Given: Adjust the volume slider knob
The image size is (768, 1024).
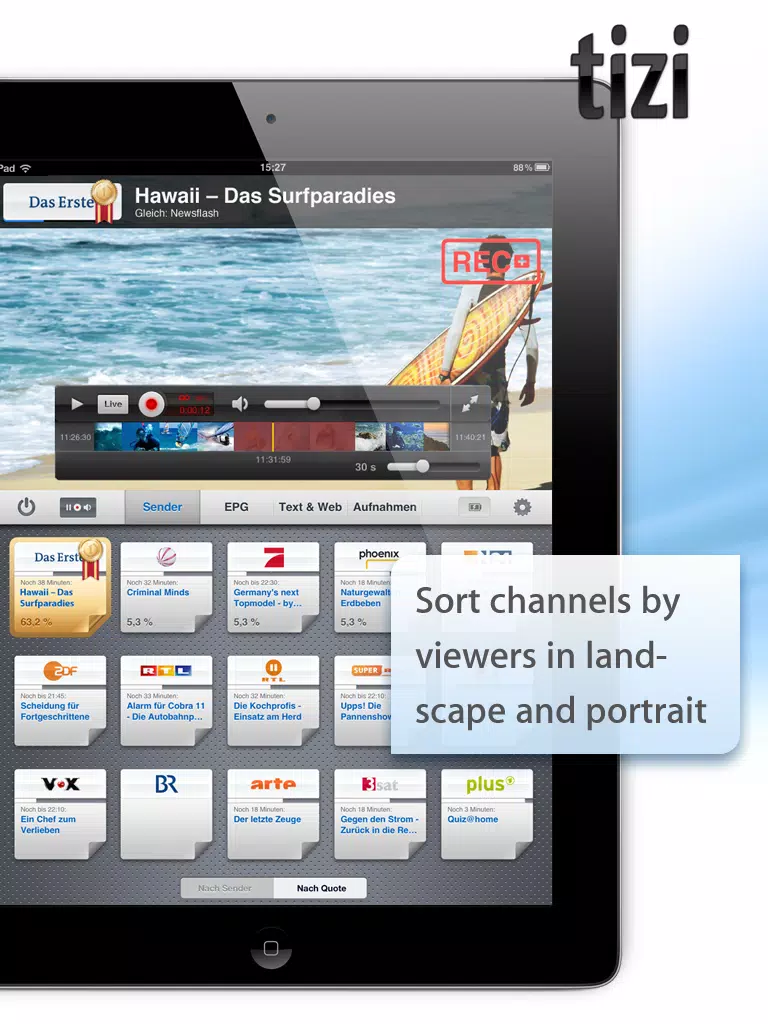Looking at the screenshot, I should coord(313,404).
